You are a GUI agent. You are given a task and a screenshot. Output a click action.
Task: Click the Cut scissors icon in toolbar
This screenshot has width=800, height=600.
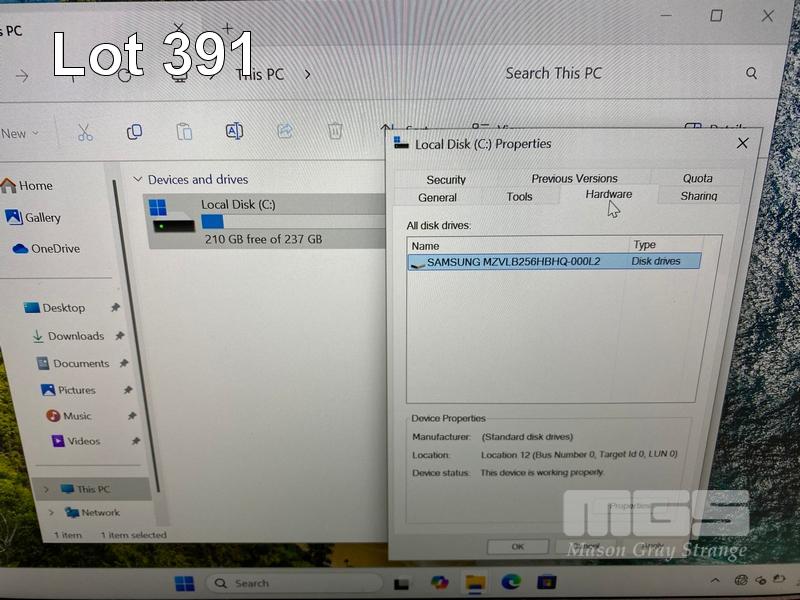pyautogui.click(x=85, y=132)
